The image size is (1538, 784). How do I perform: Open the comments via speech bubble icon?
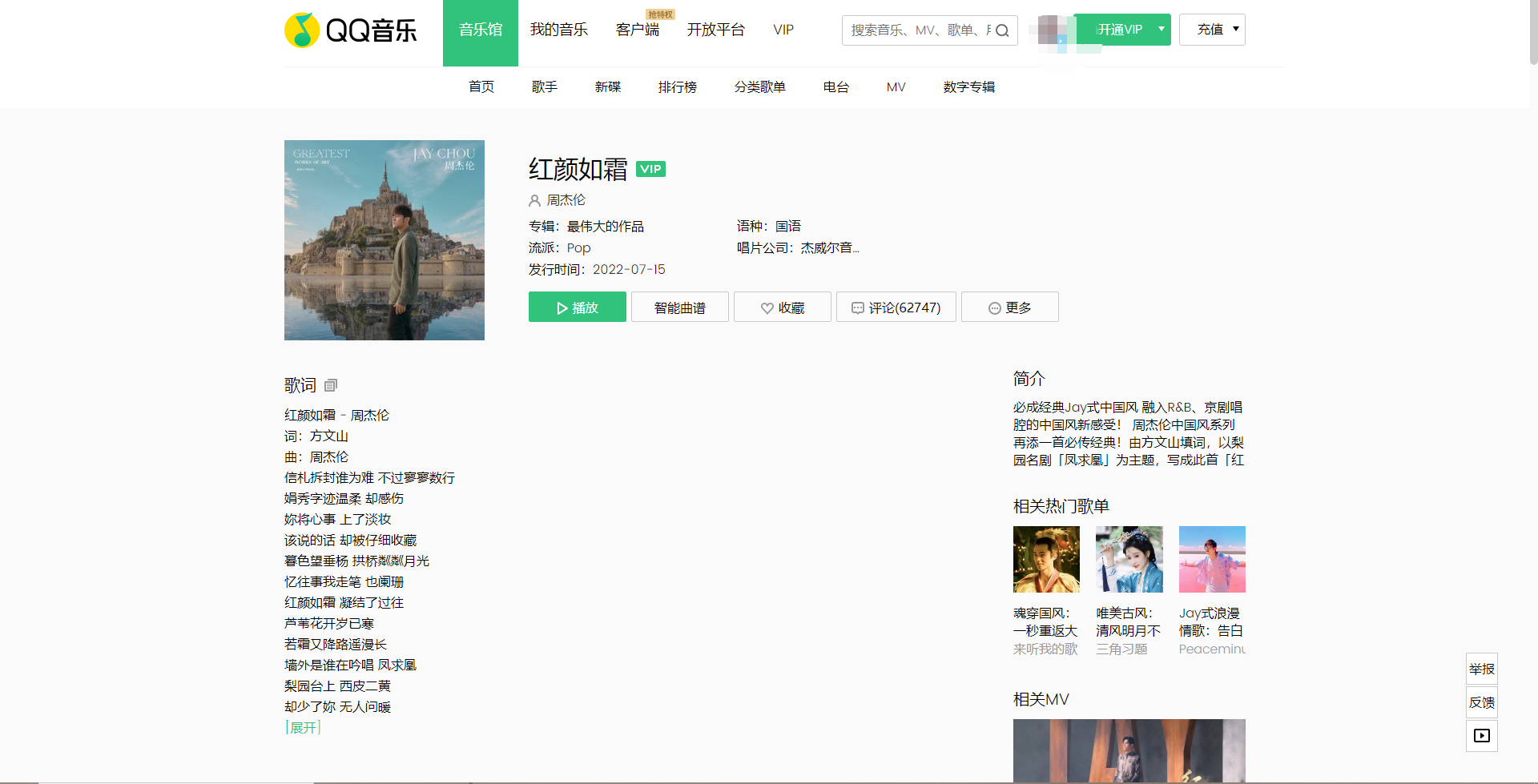pos(858,308)
